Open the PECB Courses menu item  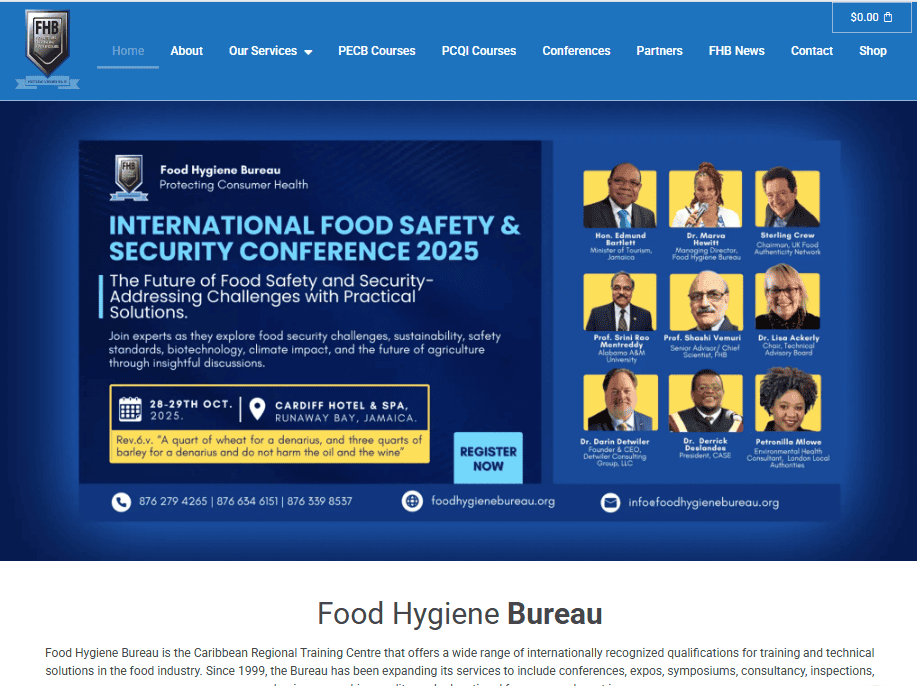pyautogui.click(x=377, y=51)
